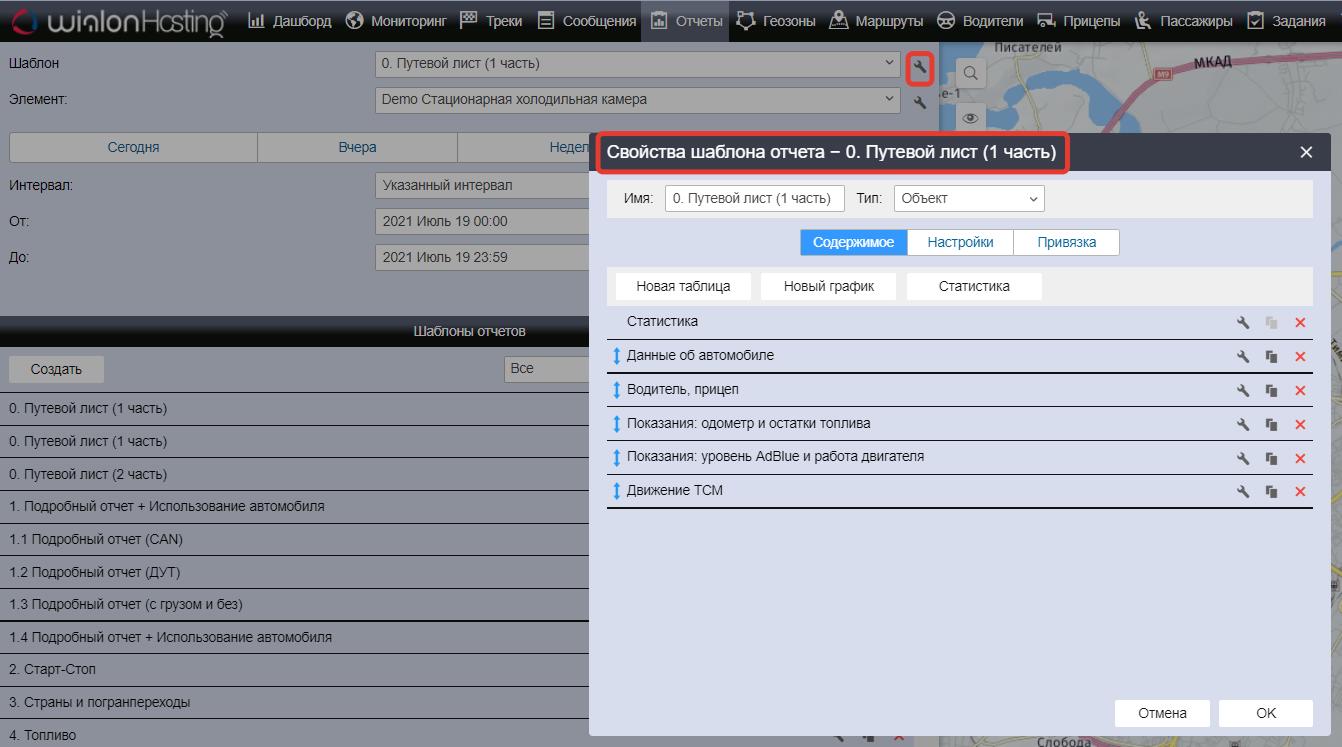The width and height of the screenshot is (1342, 747).
Task: Open the Тип dropdown set to Объект
Action: (x=969, y=198)
